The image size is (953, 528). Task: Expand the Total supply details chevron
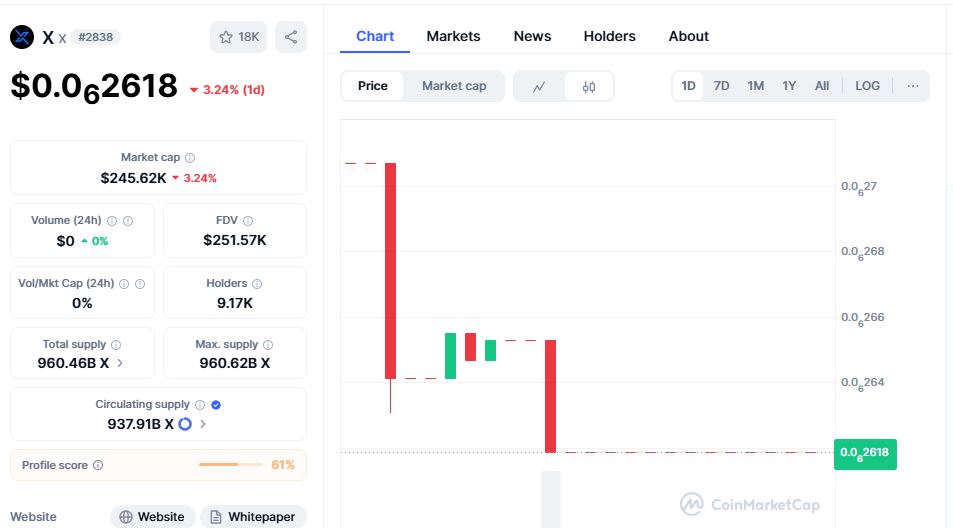[x=120, y=363]
